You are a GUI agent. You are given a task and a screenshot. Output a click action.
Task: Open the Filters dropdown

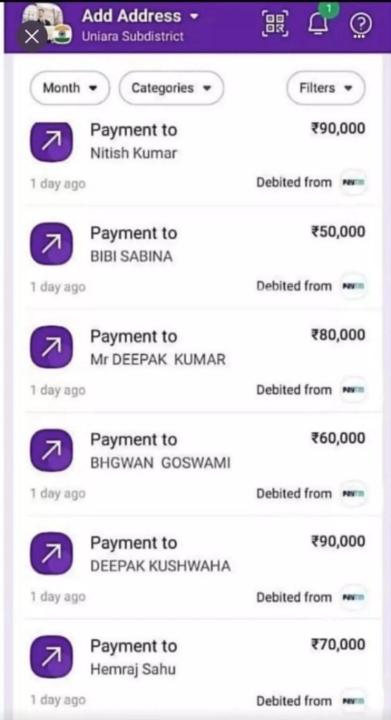[326, 88]
